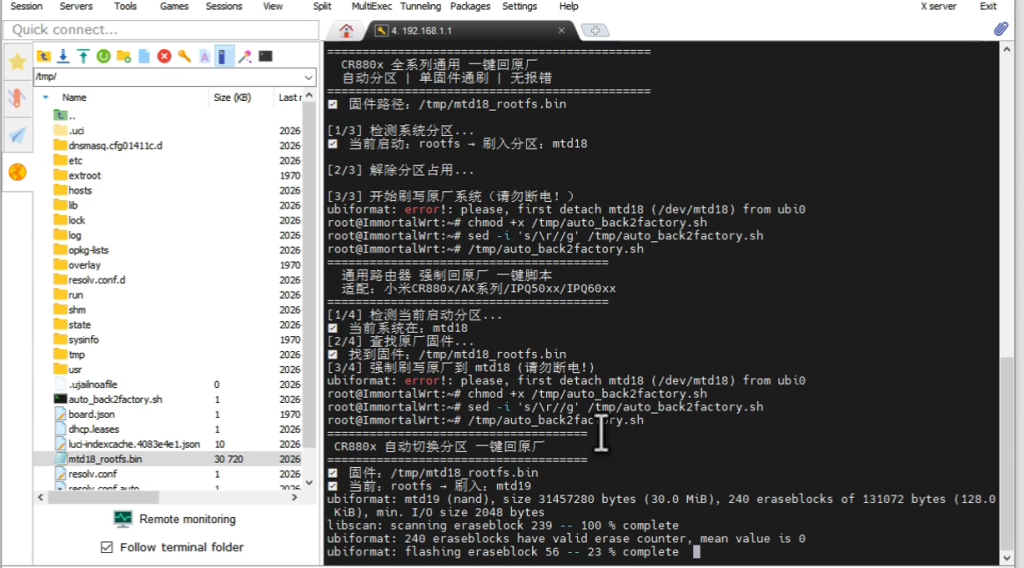Click the download selected files icon
The height and width of the screenshot is (568, 1024).
63,57
